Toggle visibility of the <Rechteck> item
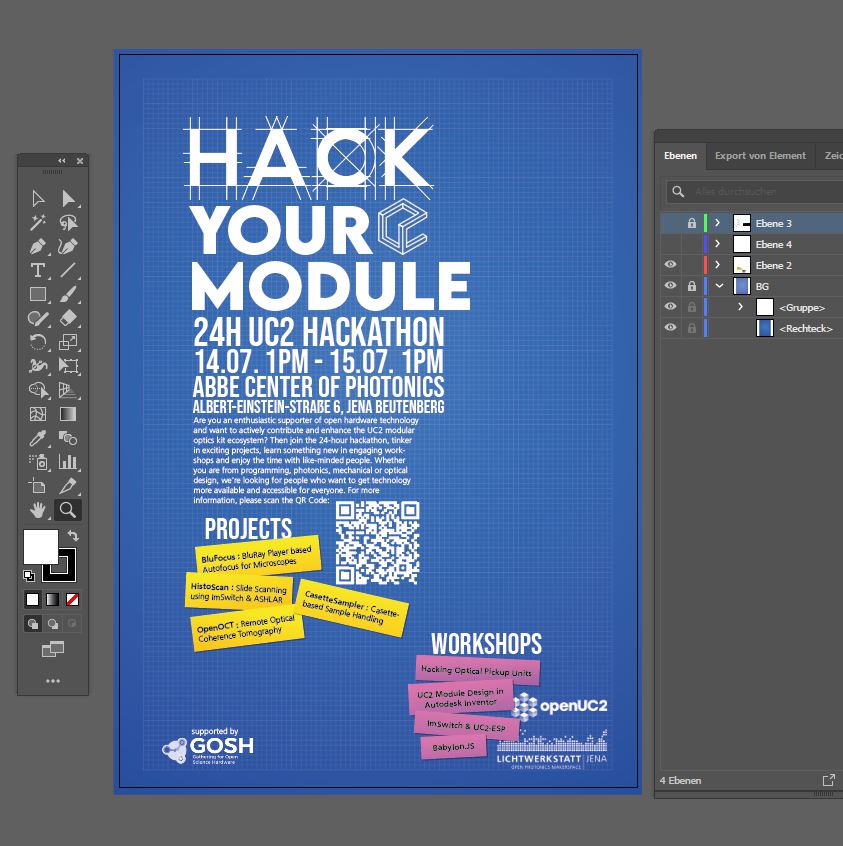The height and width of the screenshot is (846, 843). (670, 328)
